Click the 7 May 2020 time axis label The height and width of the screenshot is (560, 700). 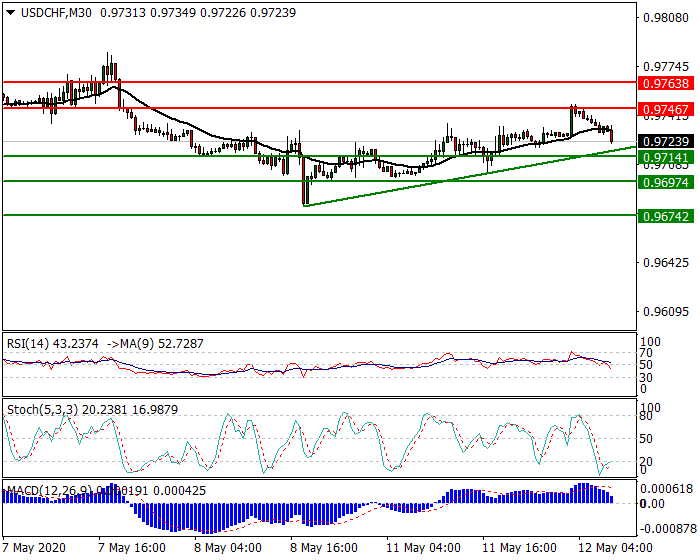(x=34, y=547)
